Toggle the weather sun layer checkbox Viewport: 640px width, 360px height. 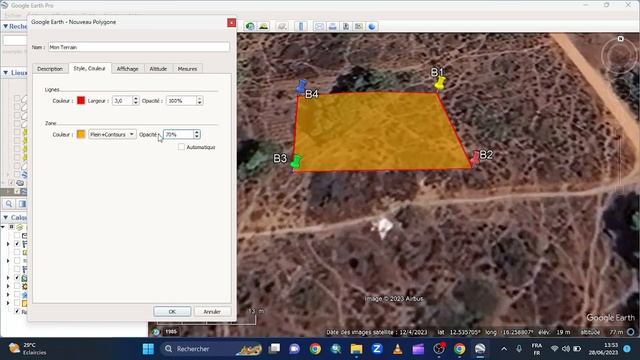17,286
